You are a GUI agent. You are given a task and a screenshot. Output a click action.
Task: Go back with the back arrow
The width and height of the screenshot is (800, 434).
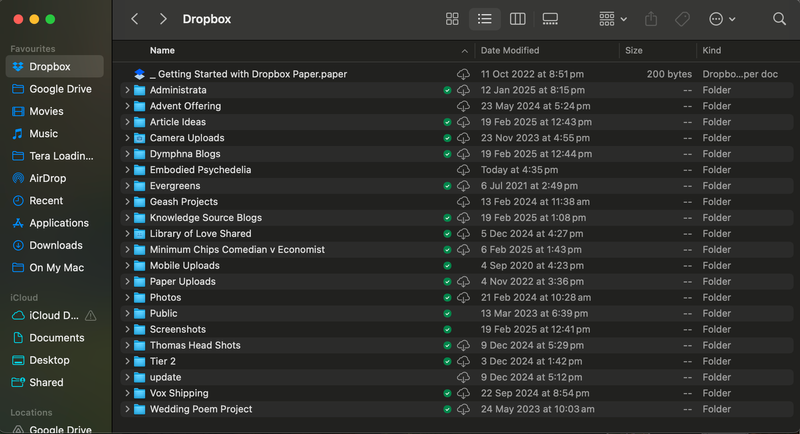(x=135, y=19)
